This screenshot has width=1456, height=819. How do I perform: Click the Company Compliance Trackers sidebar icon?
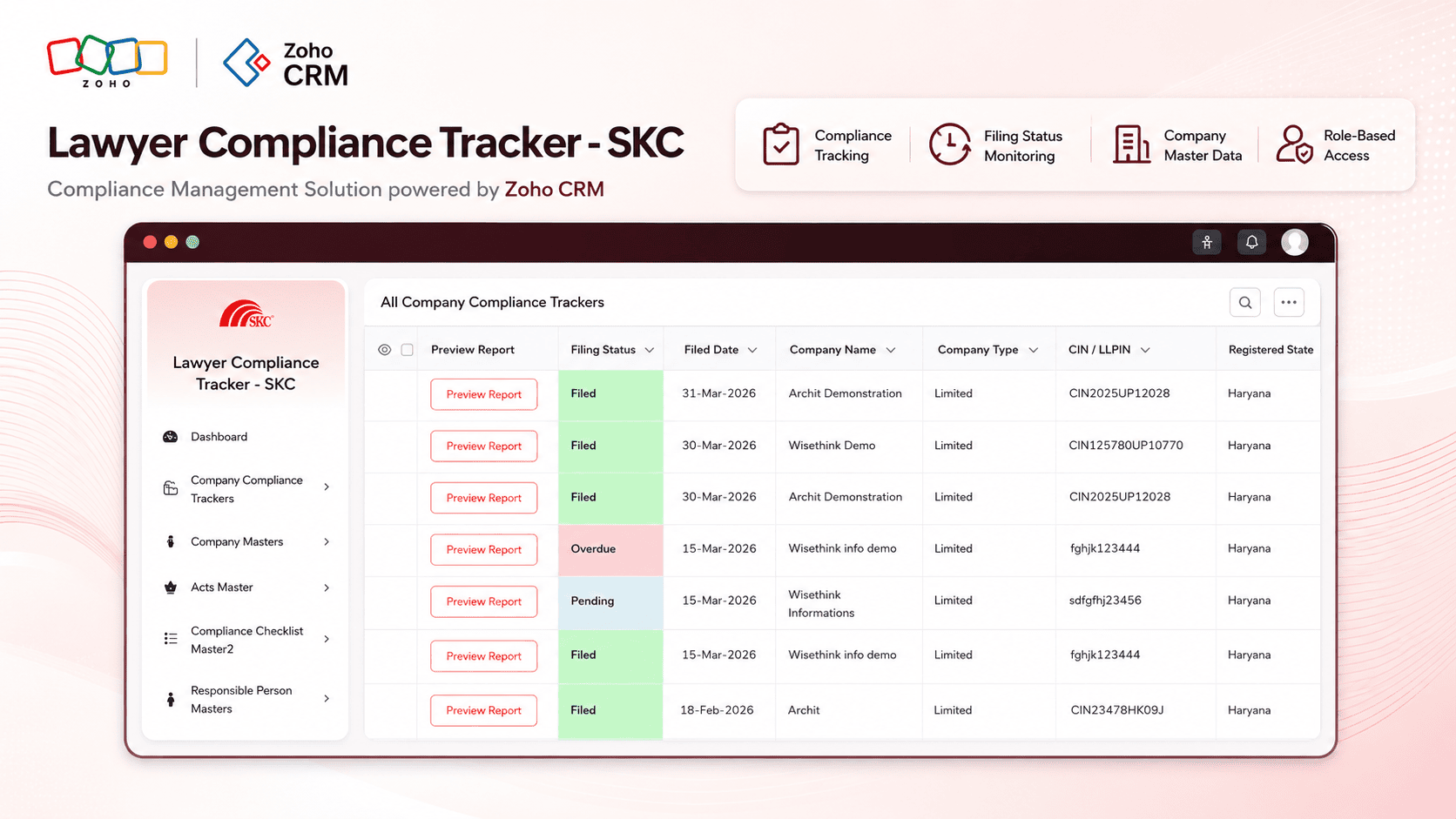click(x=171, y=488)
